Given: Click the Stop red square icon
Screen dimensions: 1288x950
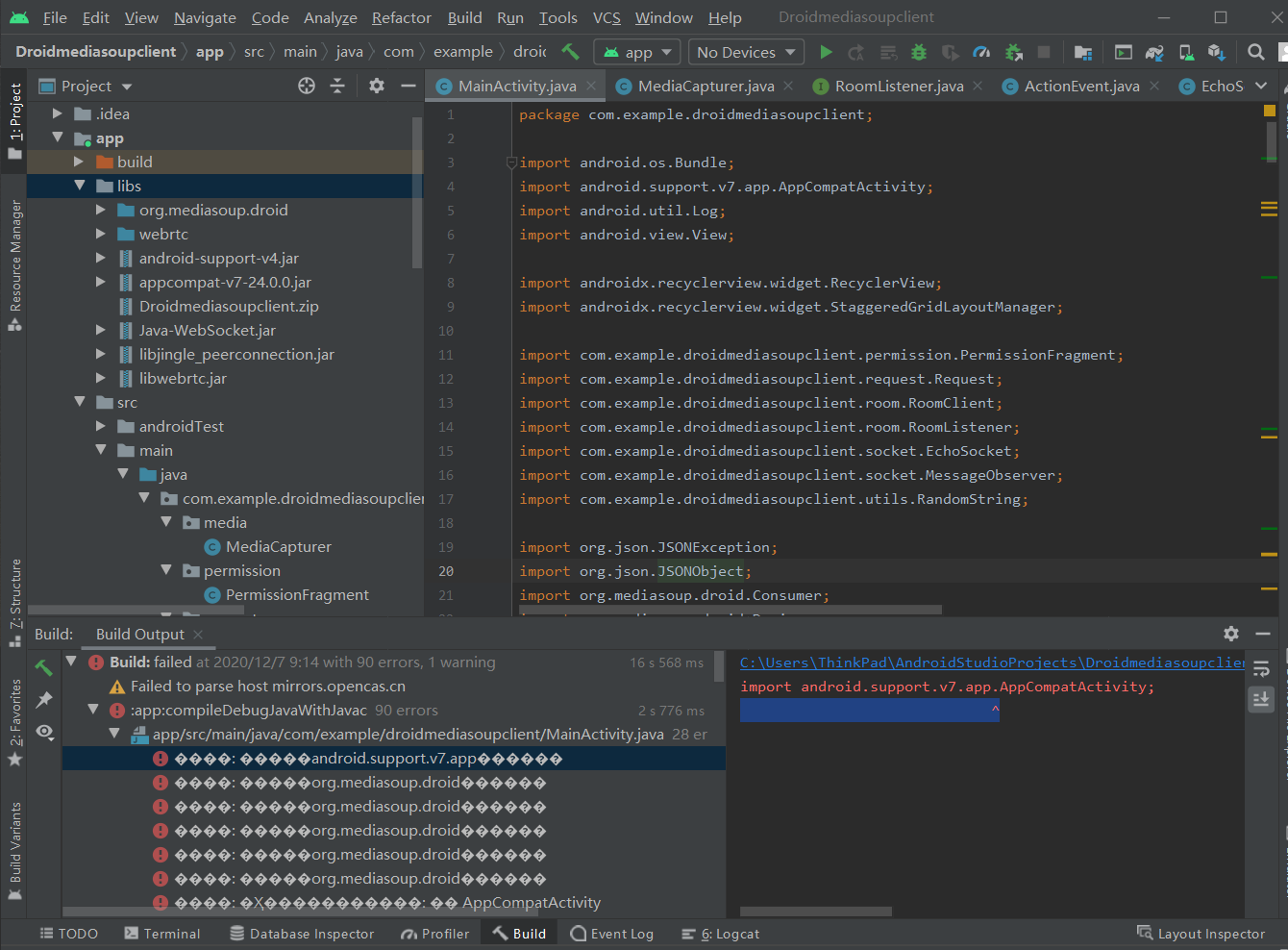Looking at the screenshot, I should coord(1044,52).
